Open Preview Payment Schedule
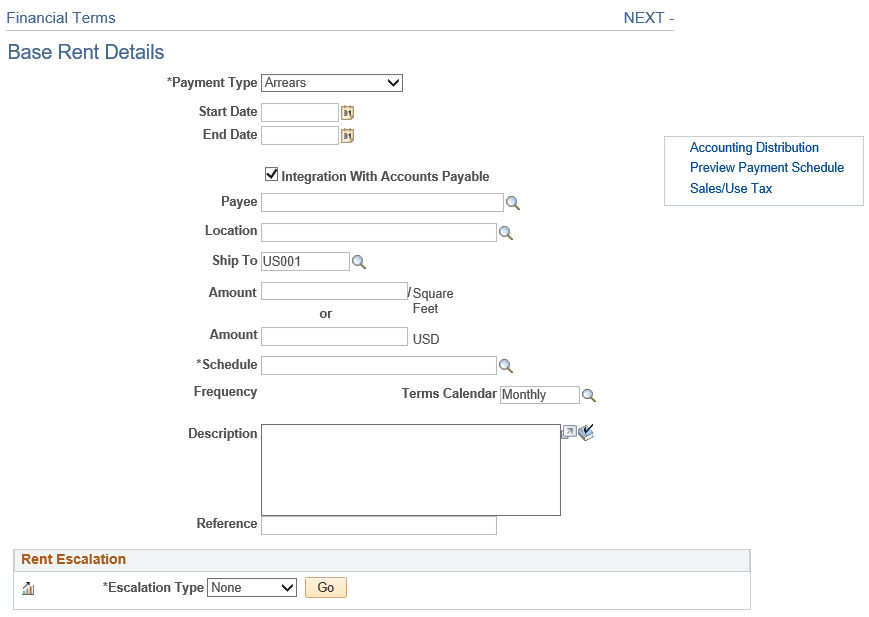This screenshot has height=617, width=869. tap(767, 167)
